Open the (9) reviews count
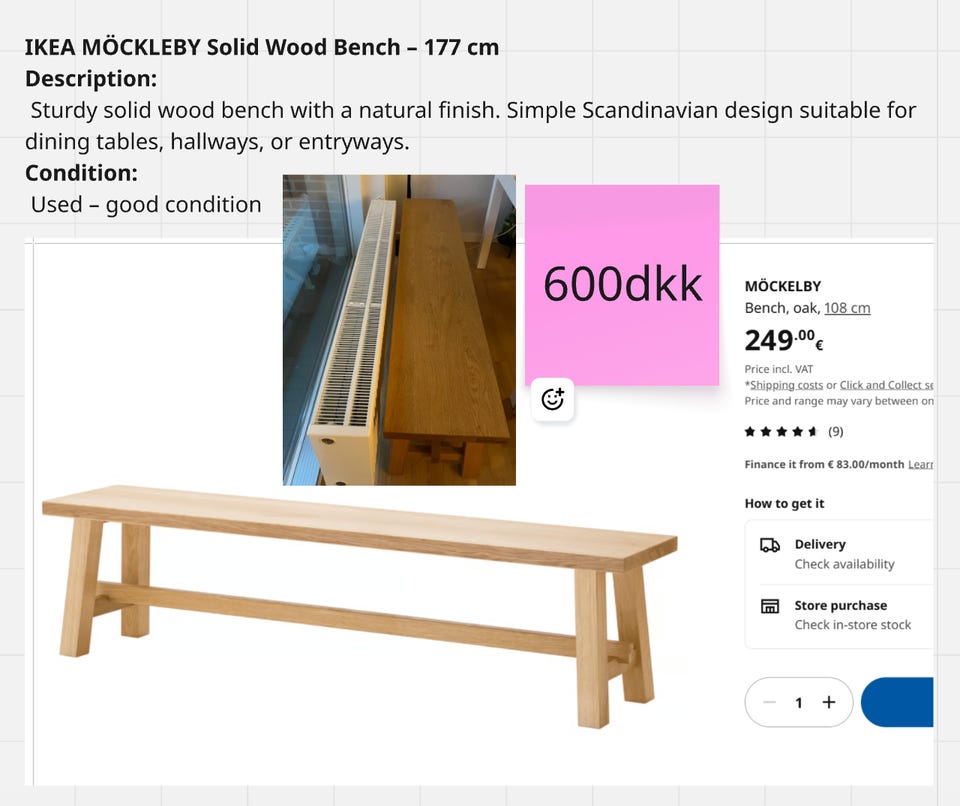This screenshot has width=960, height=806. [835, 432]
